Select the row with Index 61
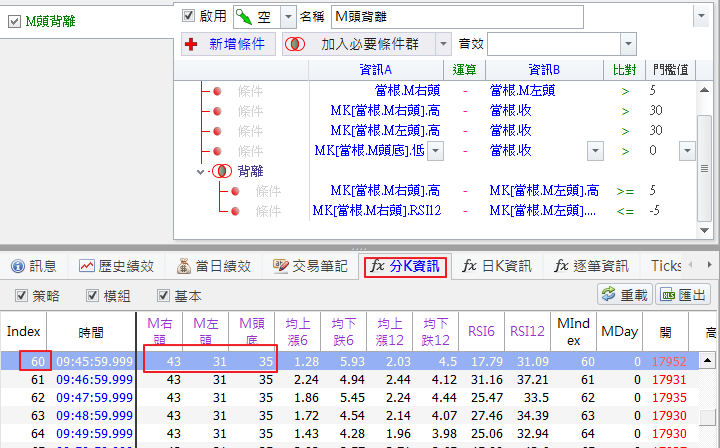 tap(349, 380)
